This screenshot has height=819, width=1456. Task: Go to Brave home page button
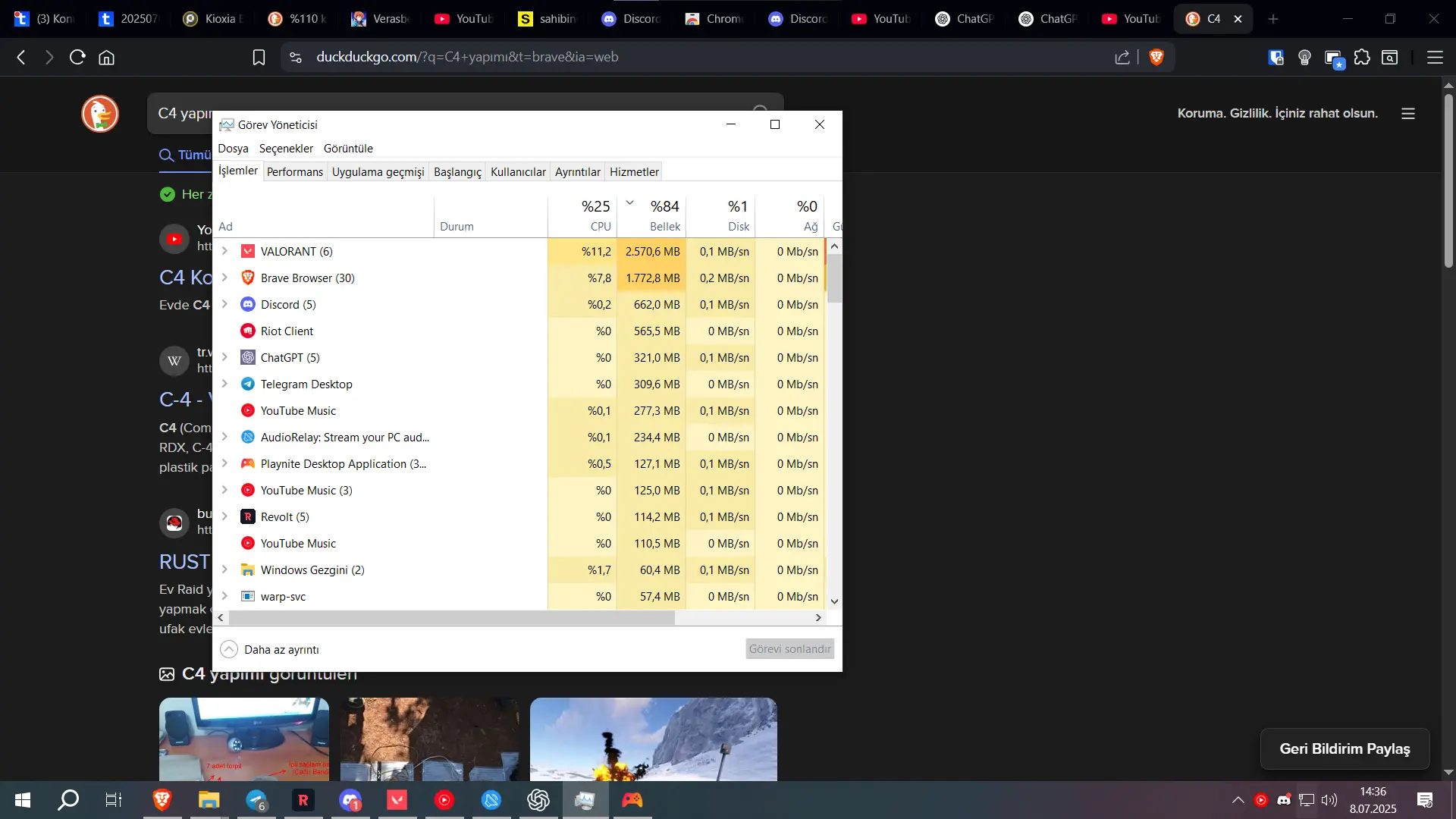(106, 58)
